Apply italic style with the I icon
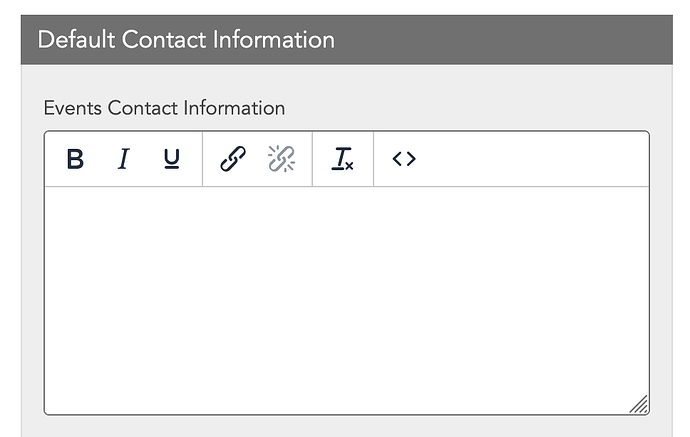690x437 pixels. click(124, 159)
